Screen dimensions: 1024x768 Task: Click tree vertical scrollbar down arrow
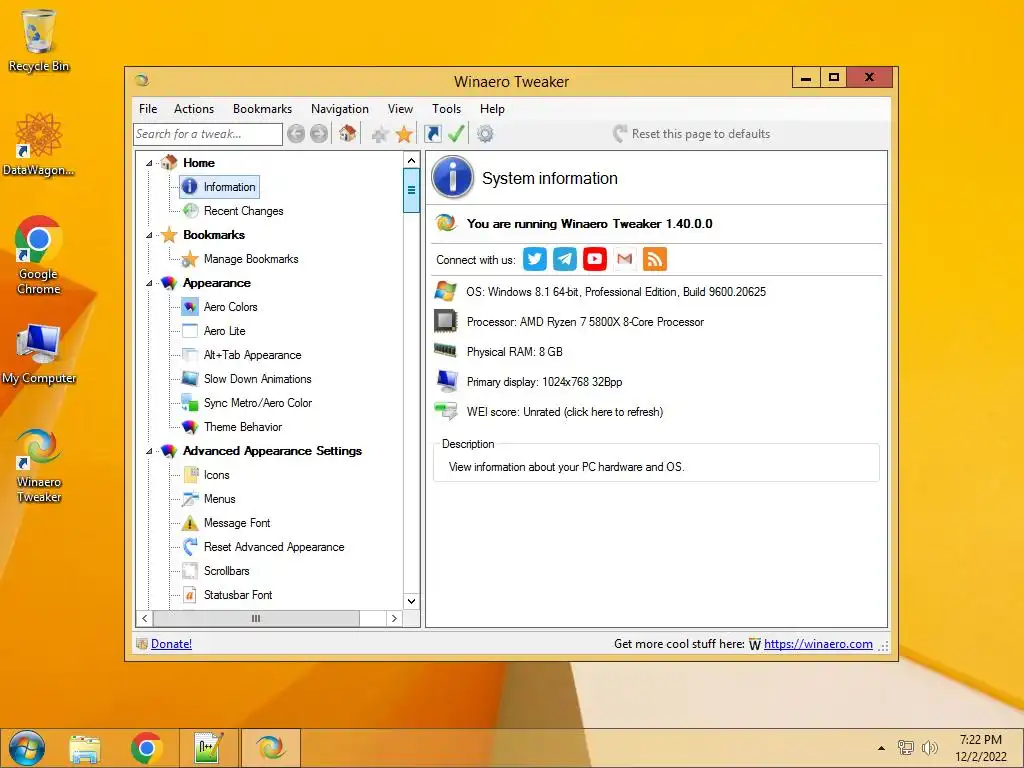click(411, 601)
